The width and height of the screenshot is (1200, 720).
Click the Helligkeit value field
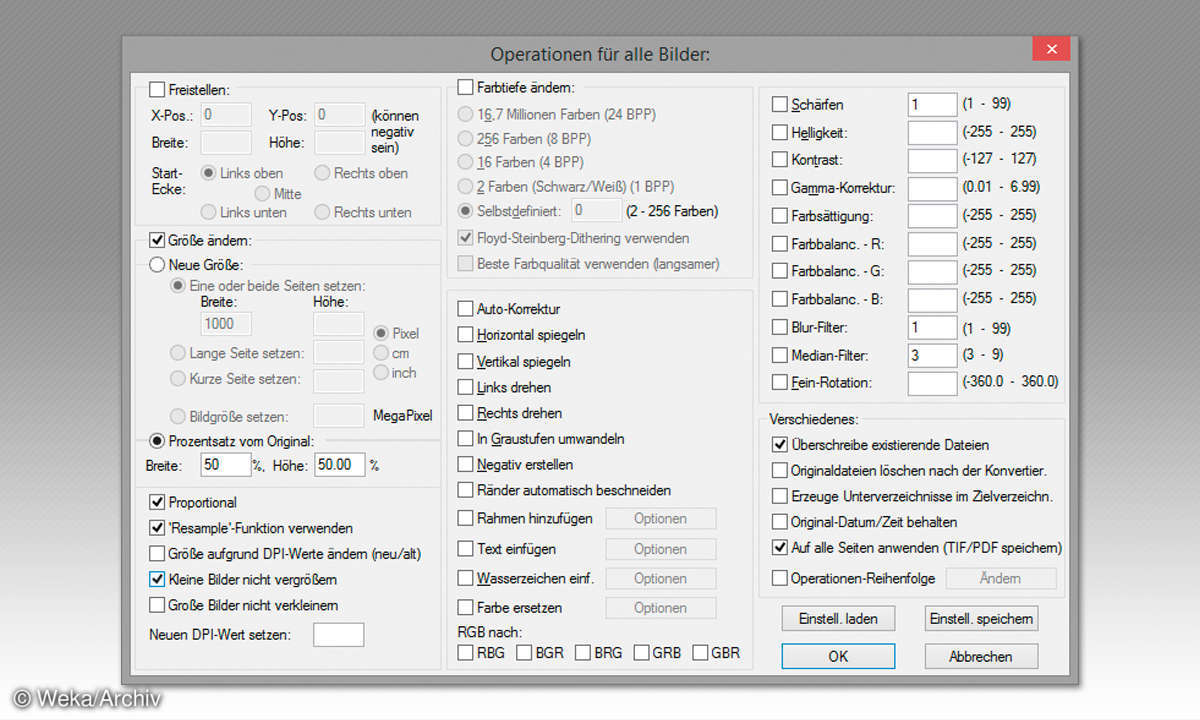point(932,132)
